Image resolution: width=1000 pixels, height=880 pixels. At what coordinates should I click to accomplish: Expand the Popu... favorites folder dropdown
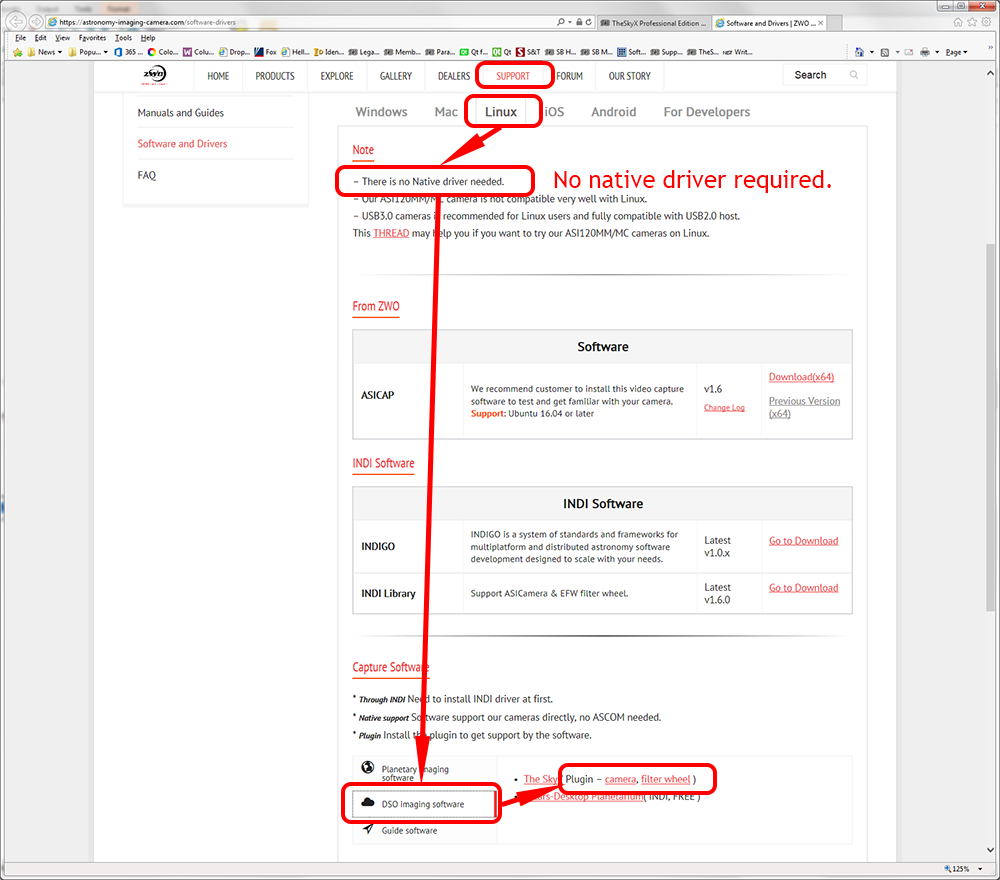(106, 52)
